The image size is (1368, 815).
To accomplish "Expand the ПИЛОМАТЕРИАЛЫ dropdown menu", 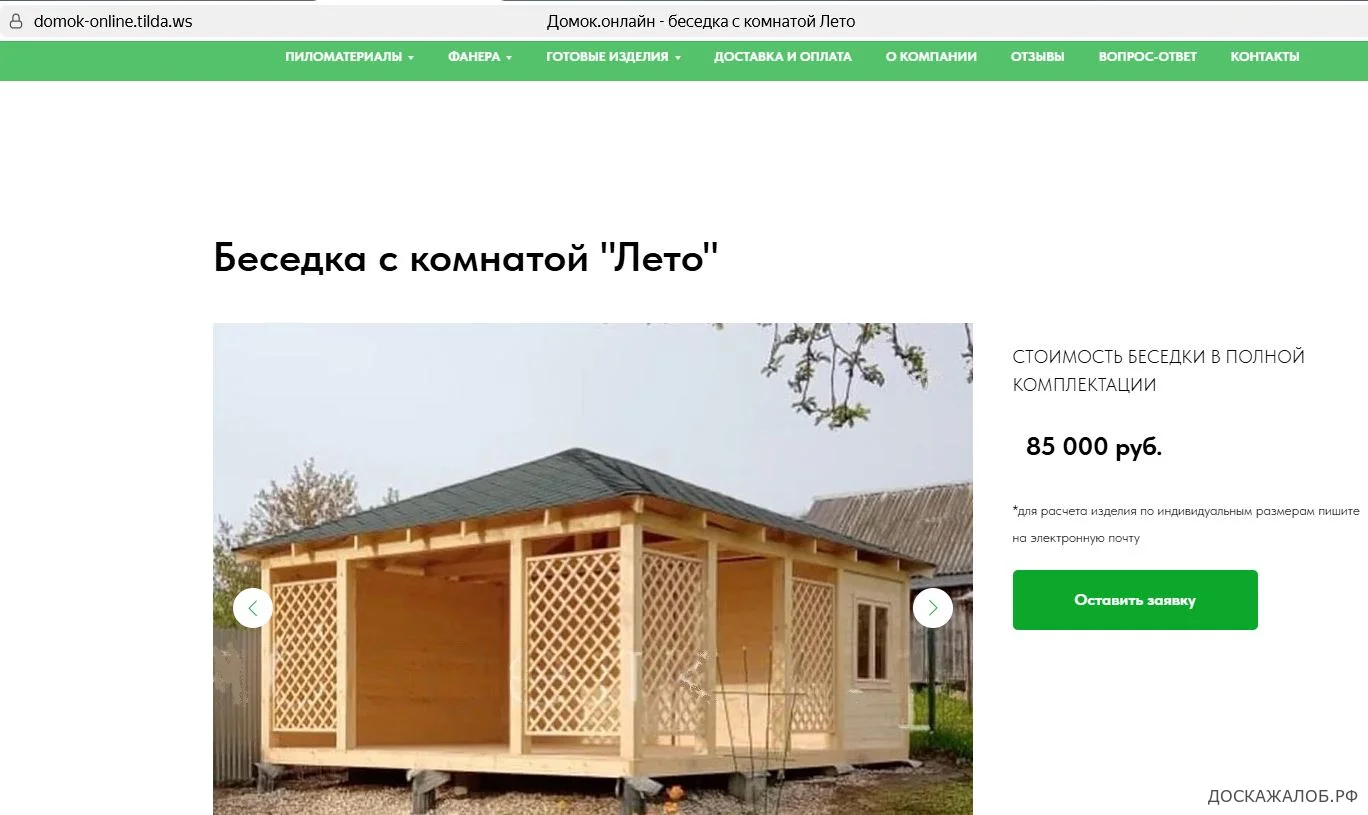I will [x=349, y=57].
